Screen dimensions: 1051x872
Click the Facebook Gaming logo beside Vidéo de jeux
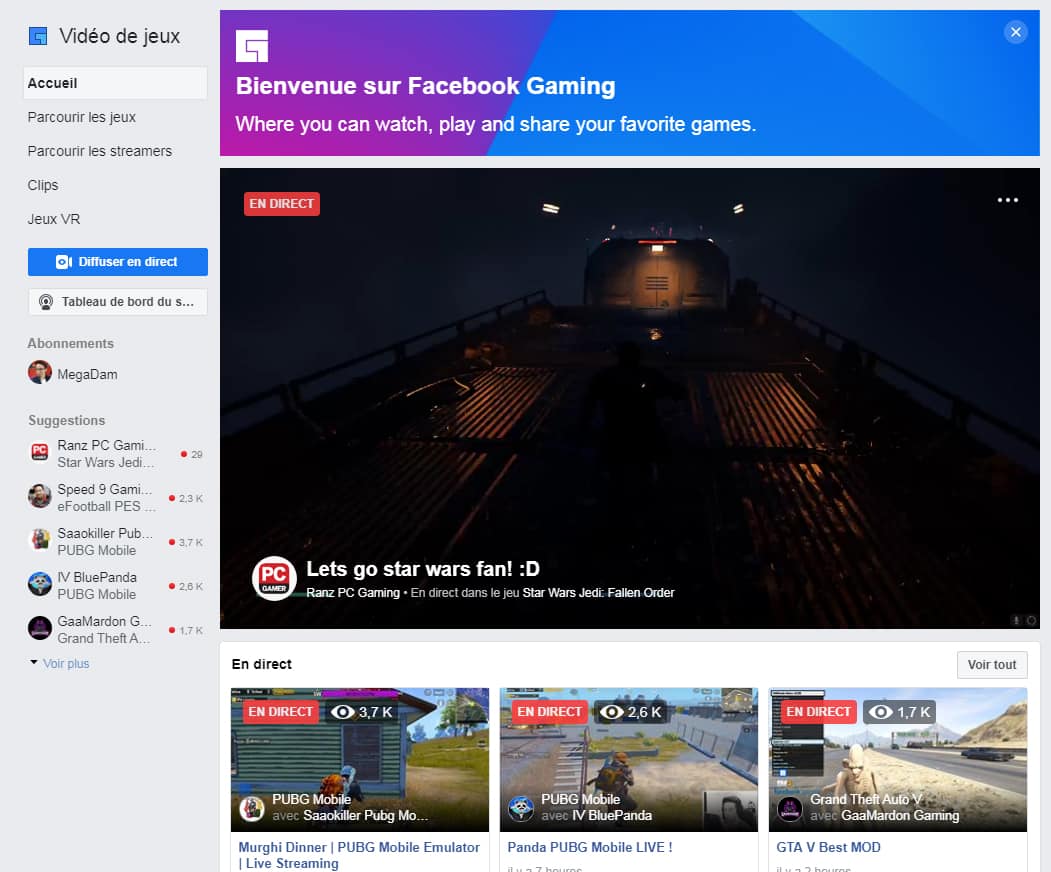coord(38,36)
